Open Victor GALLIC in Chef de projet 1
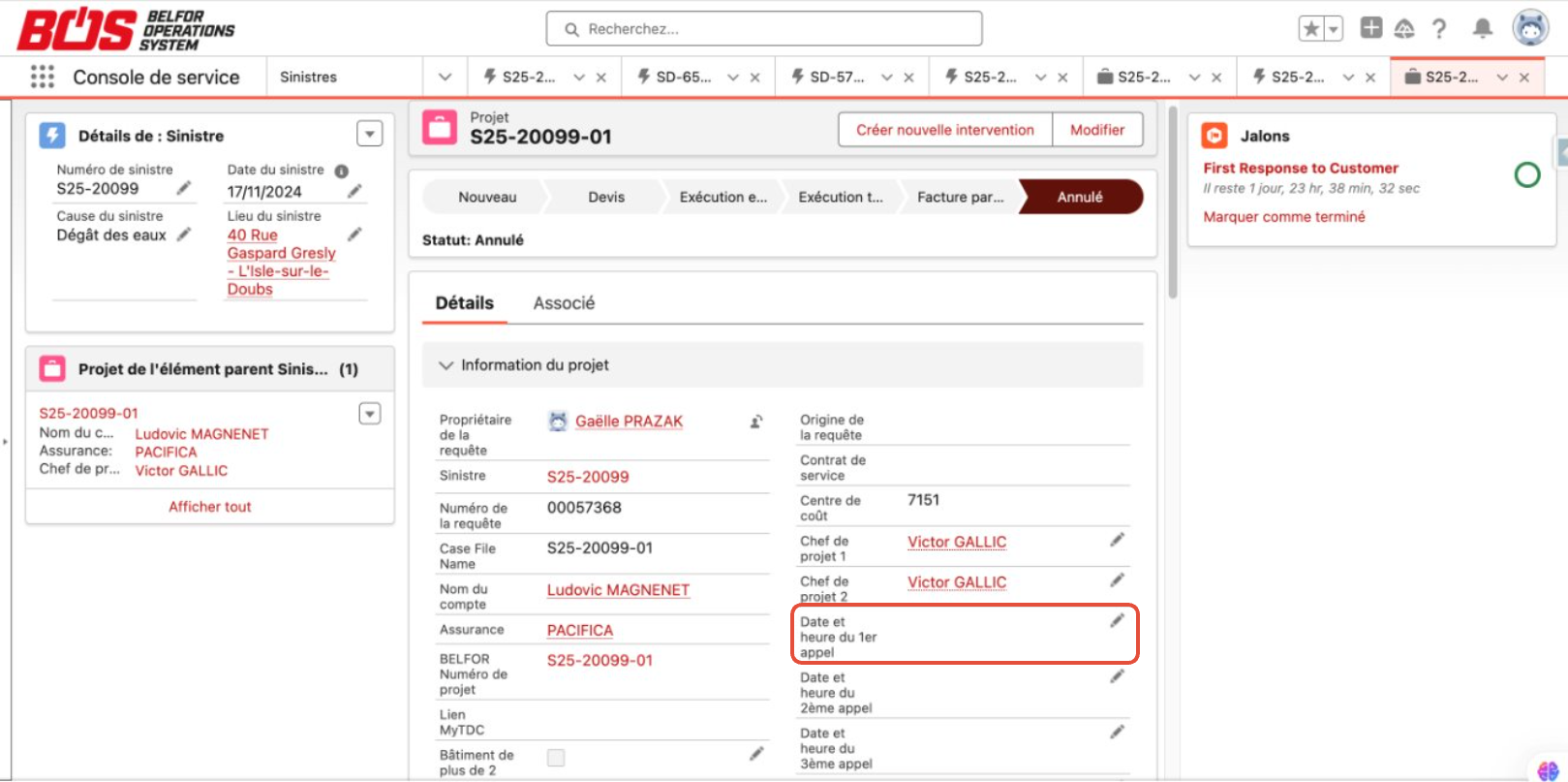Viewport: 1568px width, 782px height. click(x=957, y=542)
